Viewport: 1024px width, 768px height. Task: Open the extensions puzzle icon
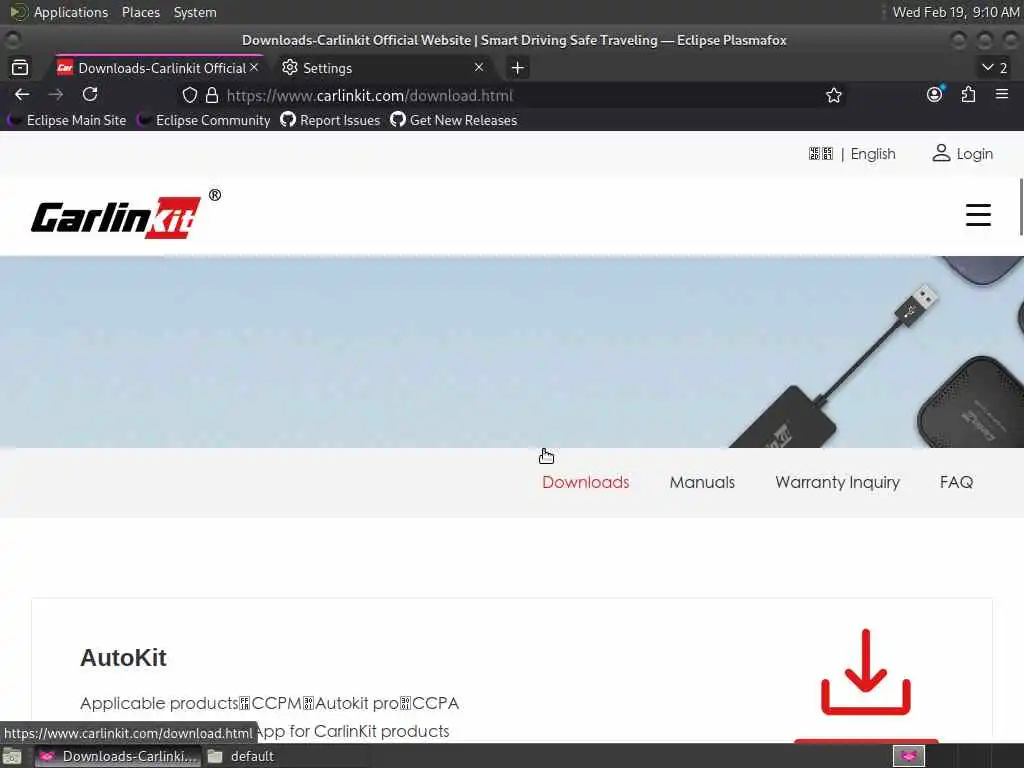coord(968,95)
